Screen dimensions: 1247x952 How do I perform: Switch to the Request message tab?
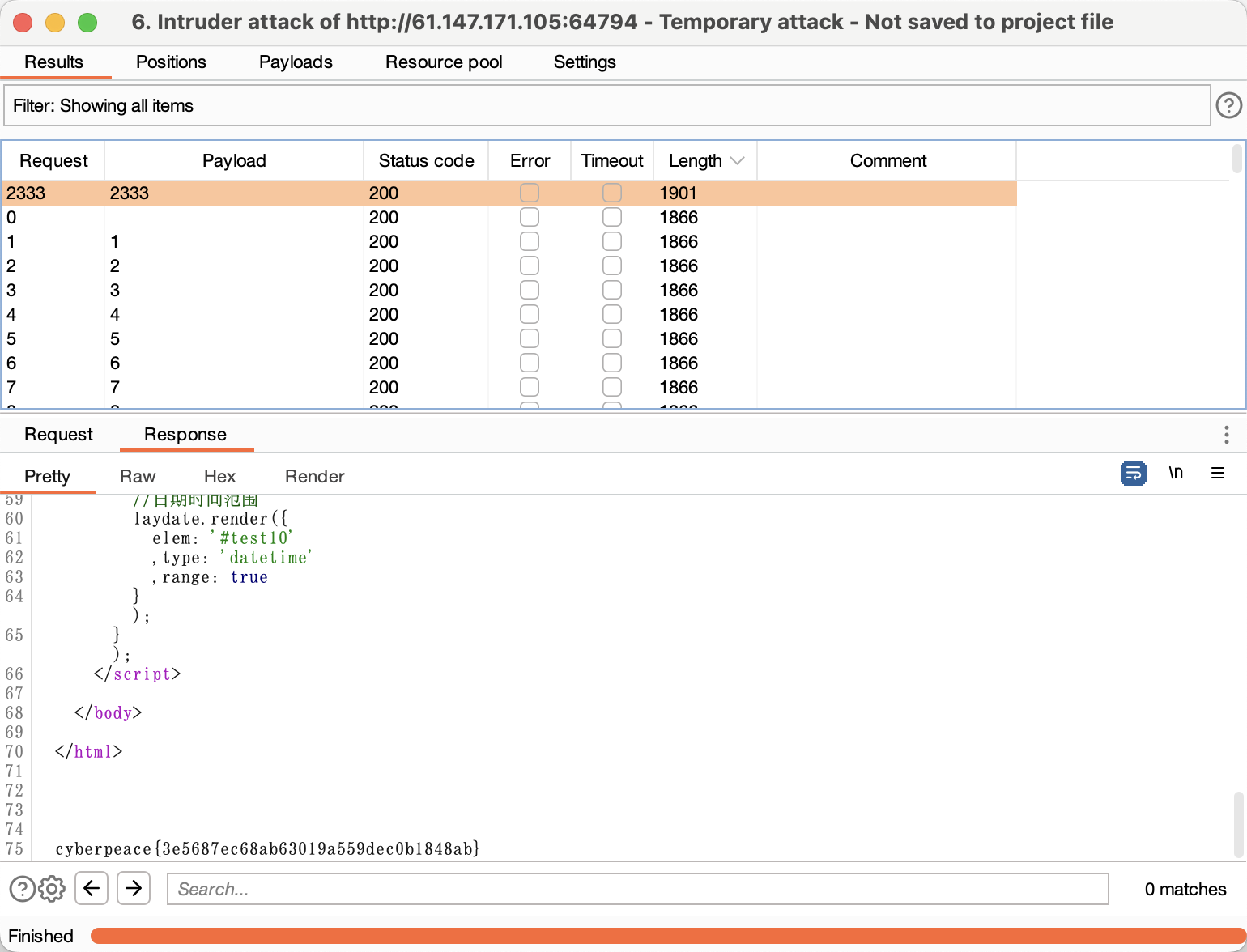pos(58,435)
